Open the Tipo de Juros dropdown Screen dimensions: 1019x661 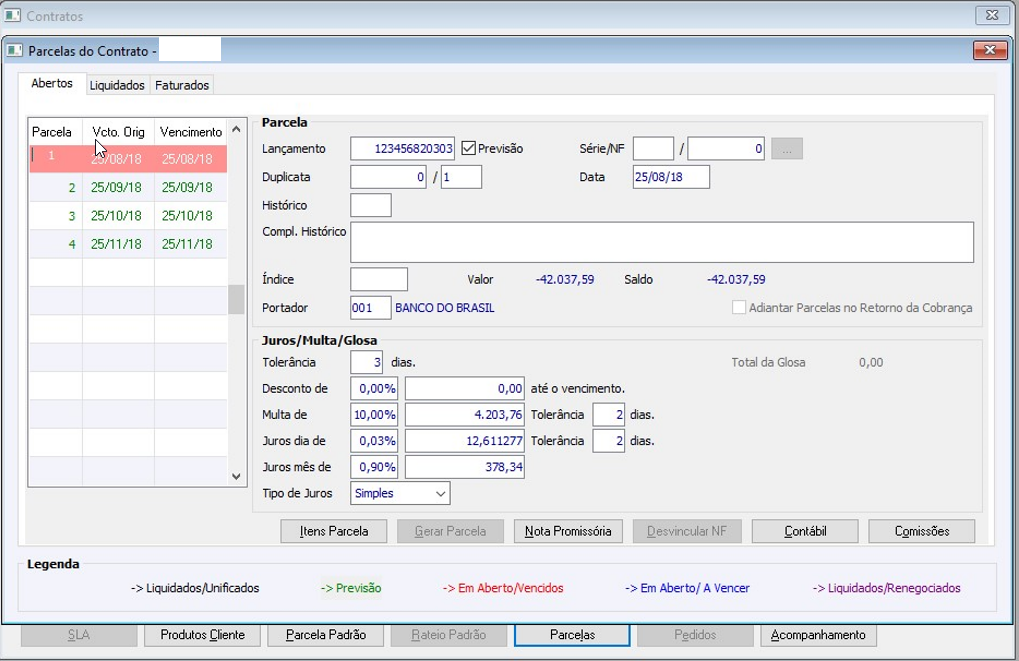click(400, 493)
